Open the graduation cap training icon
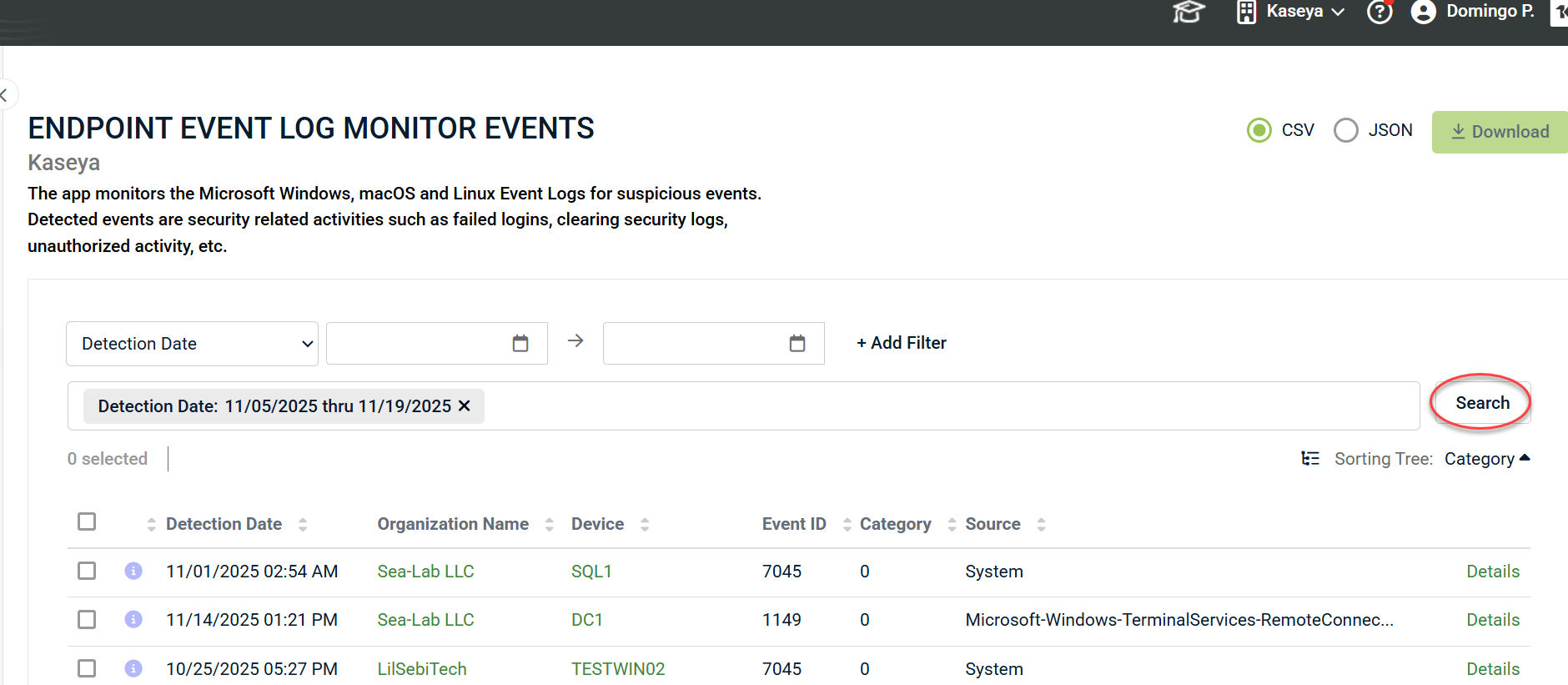Viewport: 1568px width, 685px height. tap(1189, 13)
